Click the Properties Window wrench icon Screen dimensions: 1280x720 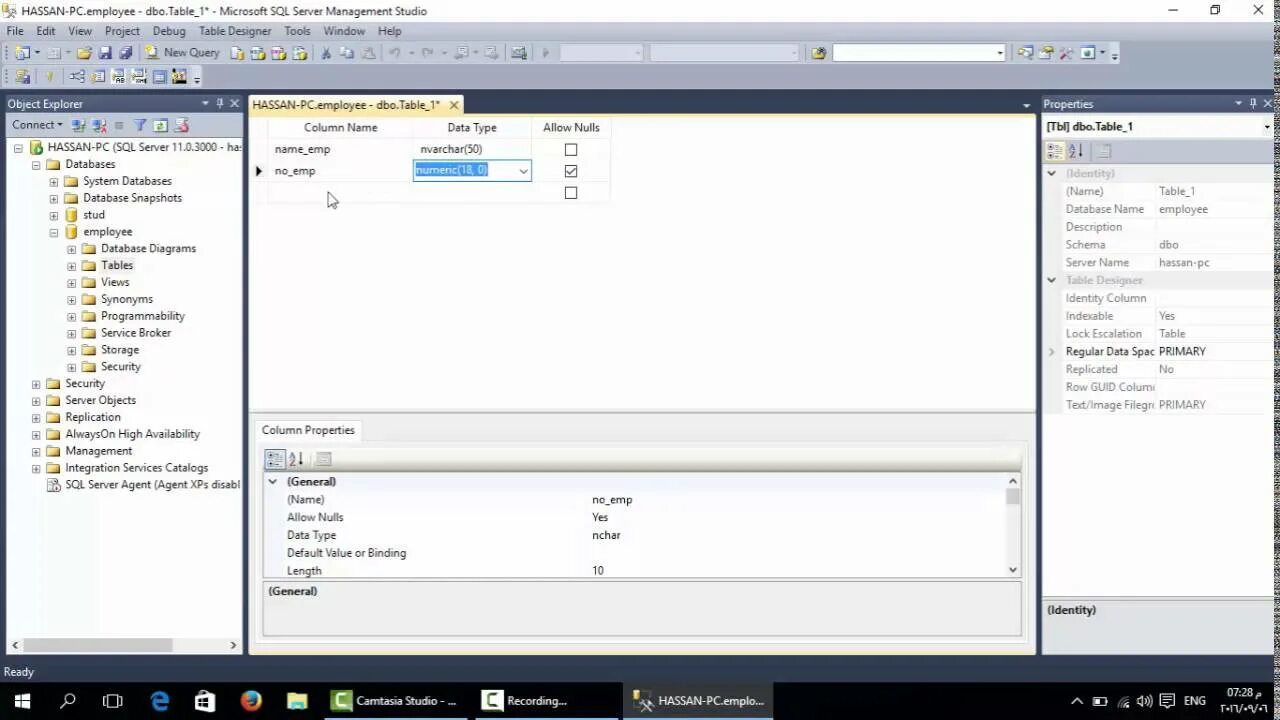click(x=1066, y=53)
